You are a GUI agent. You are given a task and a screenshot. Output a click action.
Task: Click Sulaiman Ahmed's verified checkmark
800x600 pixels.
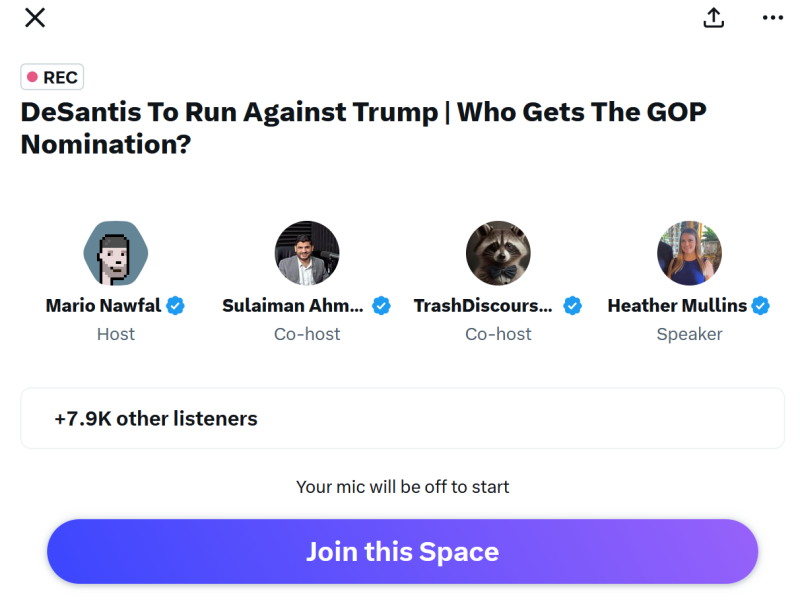tap(381, 306)
